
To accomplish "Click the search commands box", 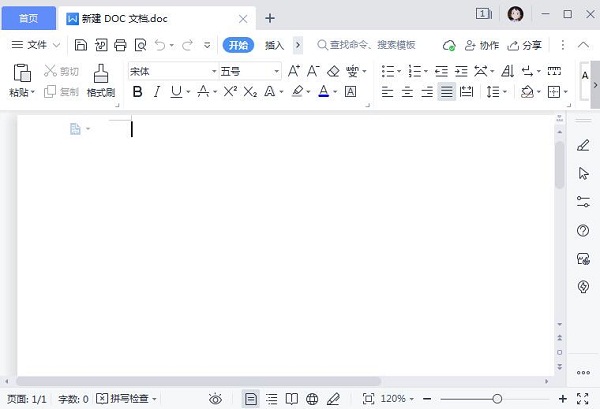I will click(x=367, y=45).
